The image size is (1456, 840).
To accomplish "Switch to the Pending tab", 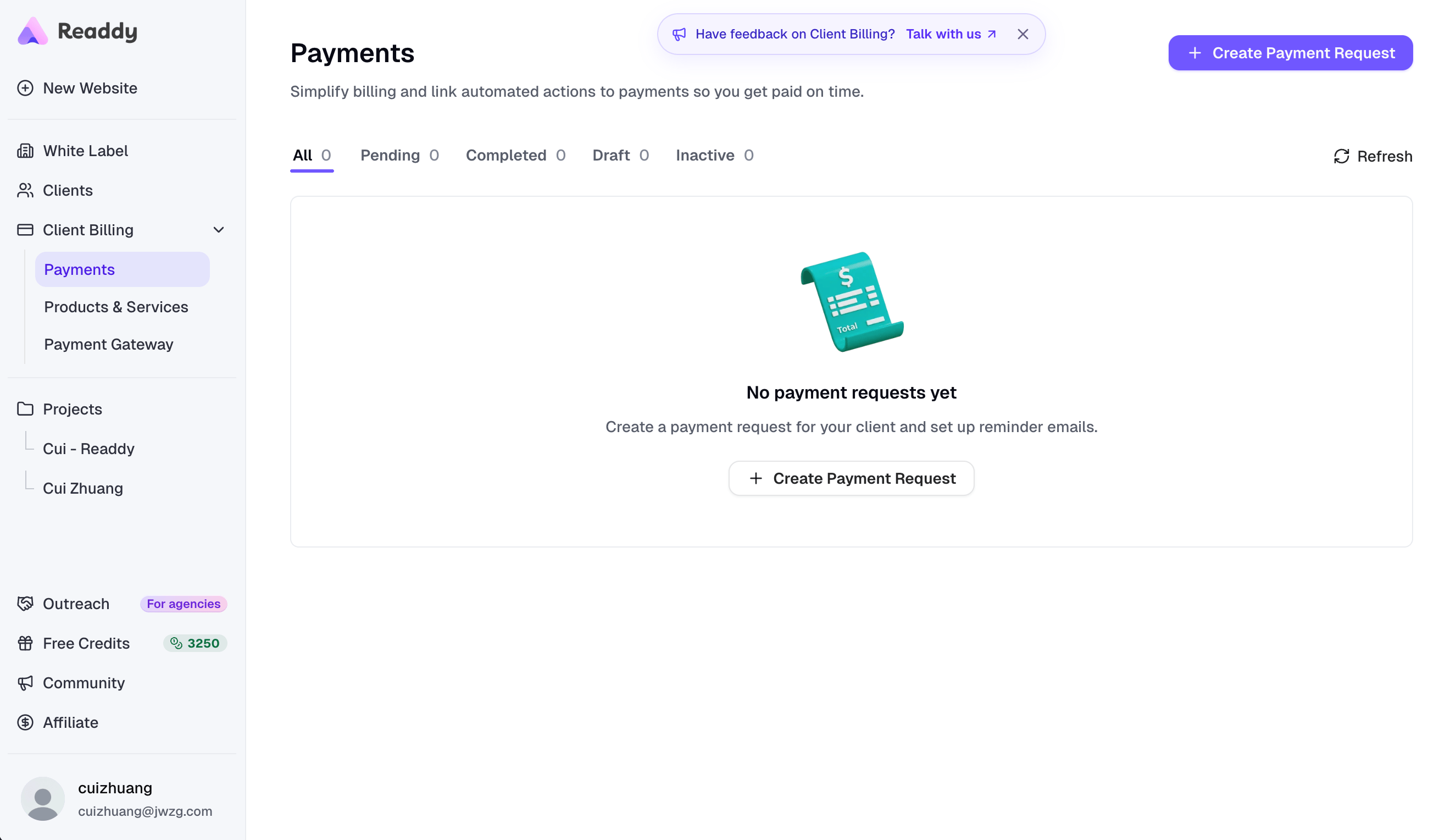I will point(399,155).
